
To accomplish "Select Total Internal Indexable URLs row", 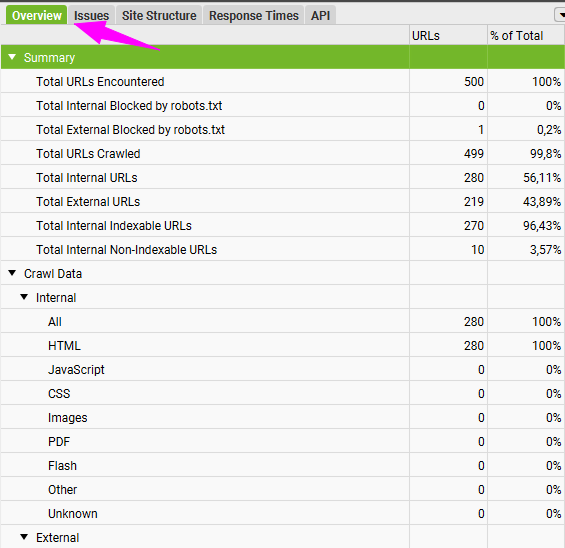I will 282,226.
